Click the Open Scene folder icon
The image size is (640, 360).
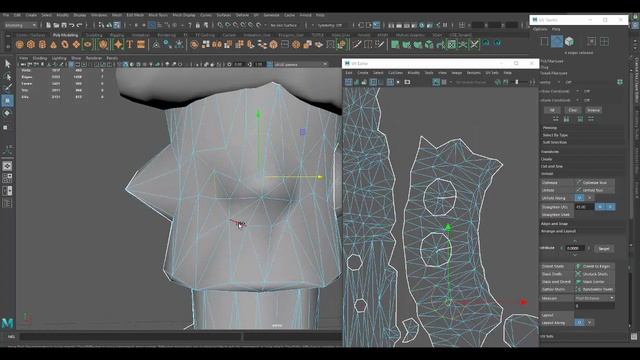(x=56, y=25)
